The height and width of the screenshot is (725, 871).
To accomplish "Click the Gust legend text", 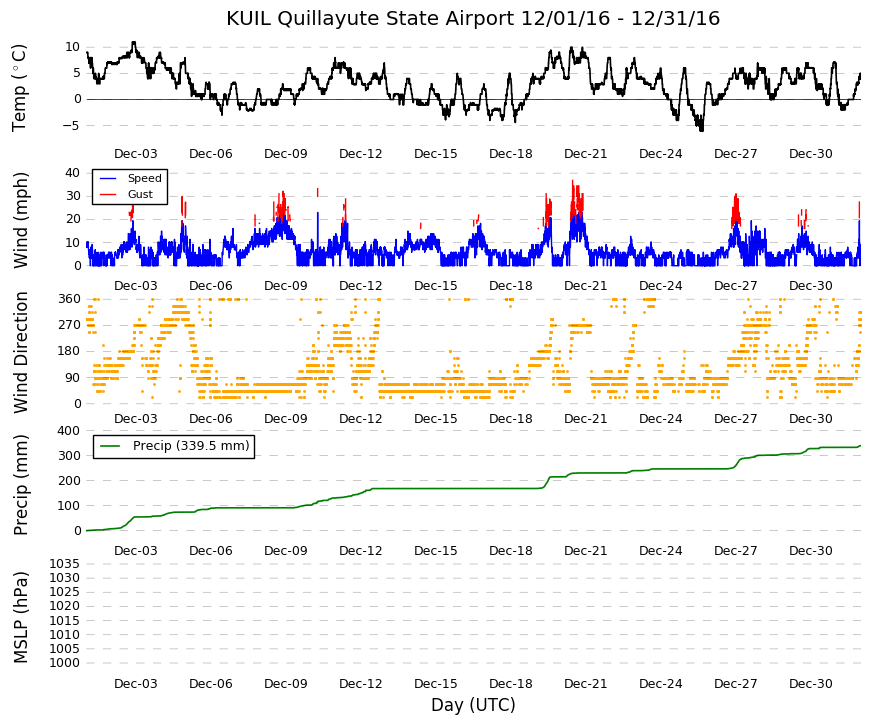I will pyautogui.click(x=140, y=194).
